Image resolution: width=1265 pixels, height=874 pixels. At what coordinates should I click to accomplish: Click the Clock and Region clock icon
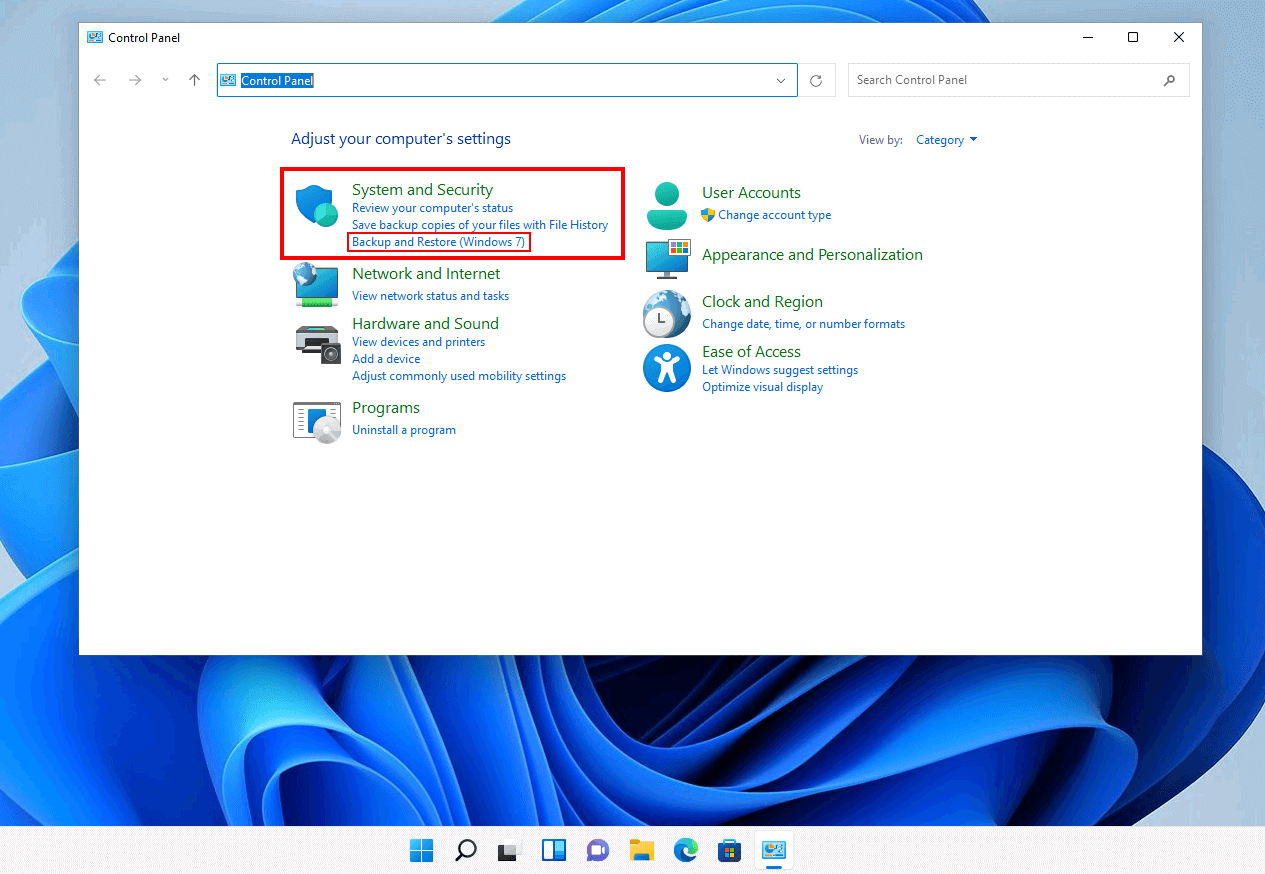click(x=666, y=313)
